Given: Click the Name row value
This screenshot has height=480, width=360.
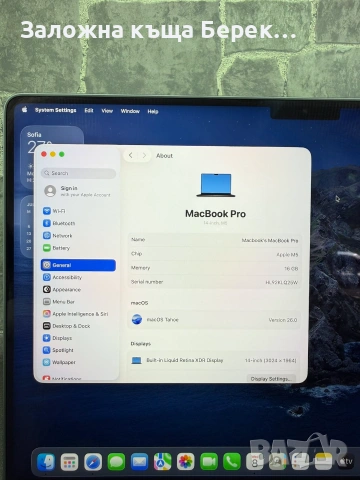Looking at the screenshot, I should (270, 240).
